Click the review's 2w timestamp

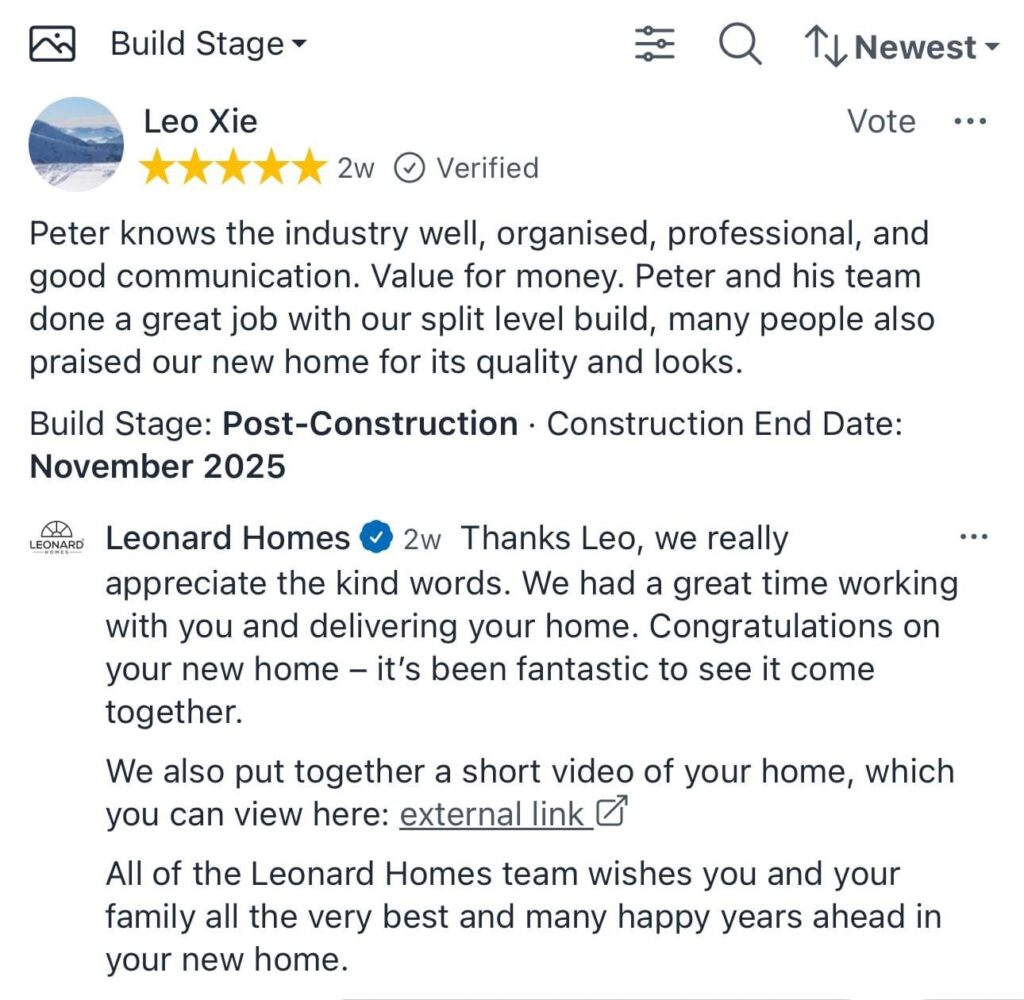(355, 168)
